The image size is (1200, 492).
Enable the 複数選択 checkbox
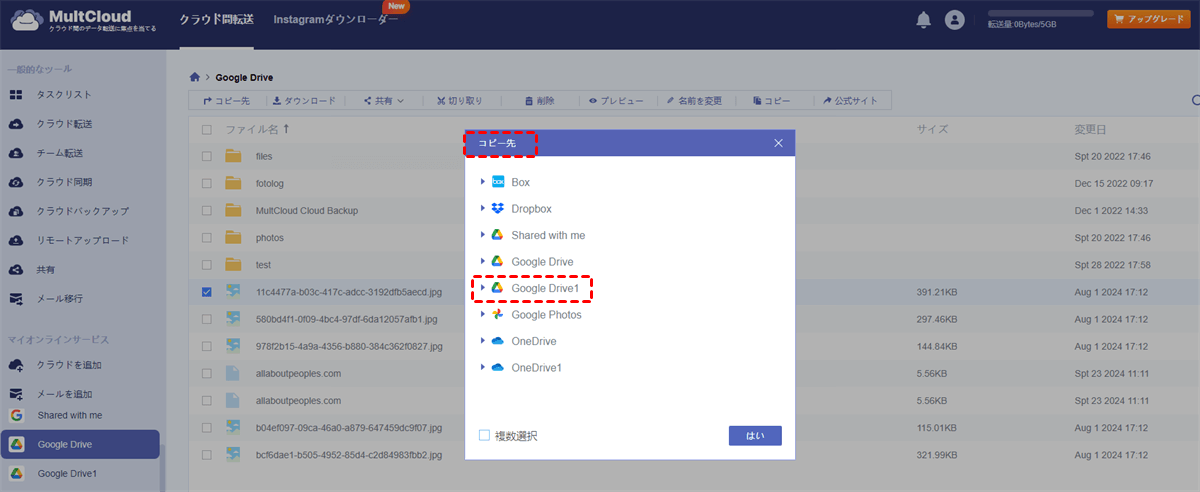[x=484, y=435]
